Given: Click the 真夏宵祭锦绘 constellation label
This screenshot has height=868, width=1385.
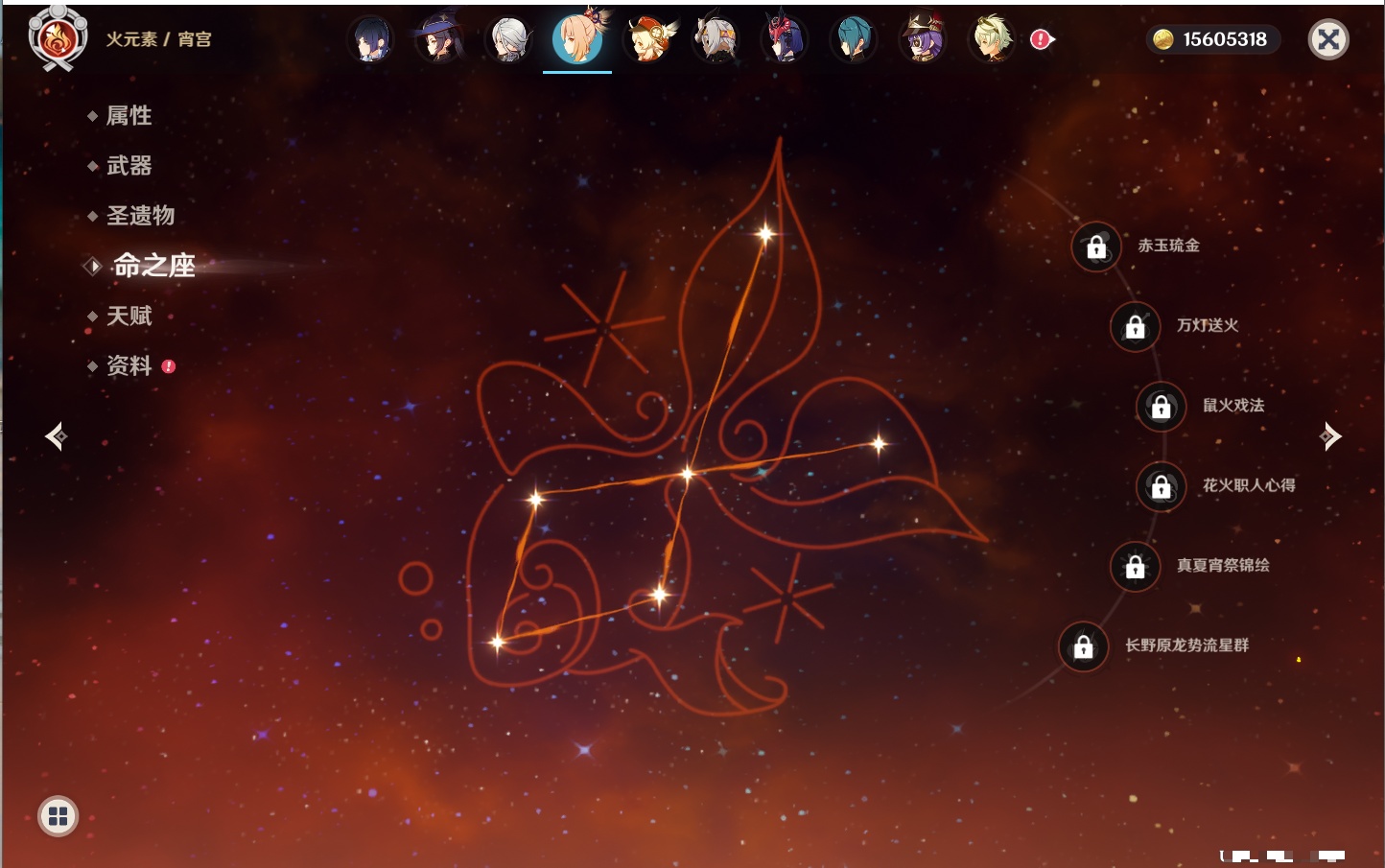Looking at the screenshot, I should coord(1224,565).
